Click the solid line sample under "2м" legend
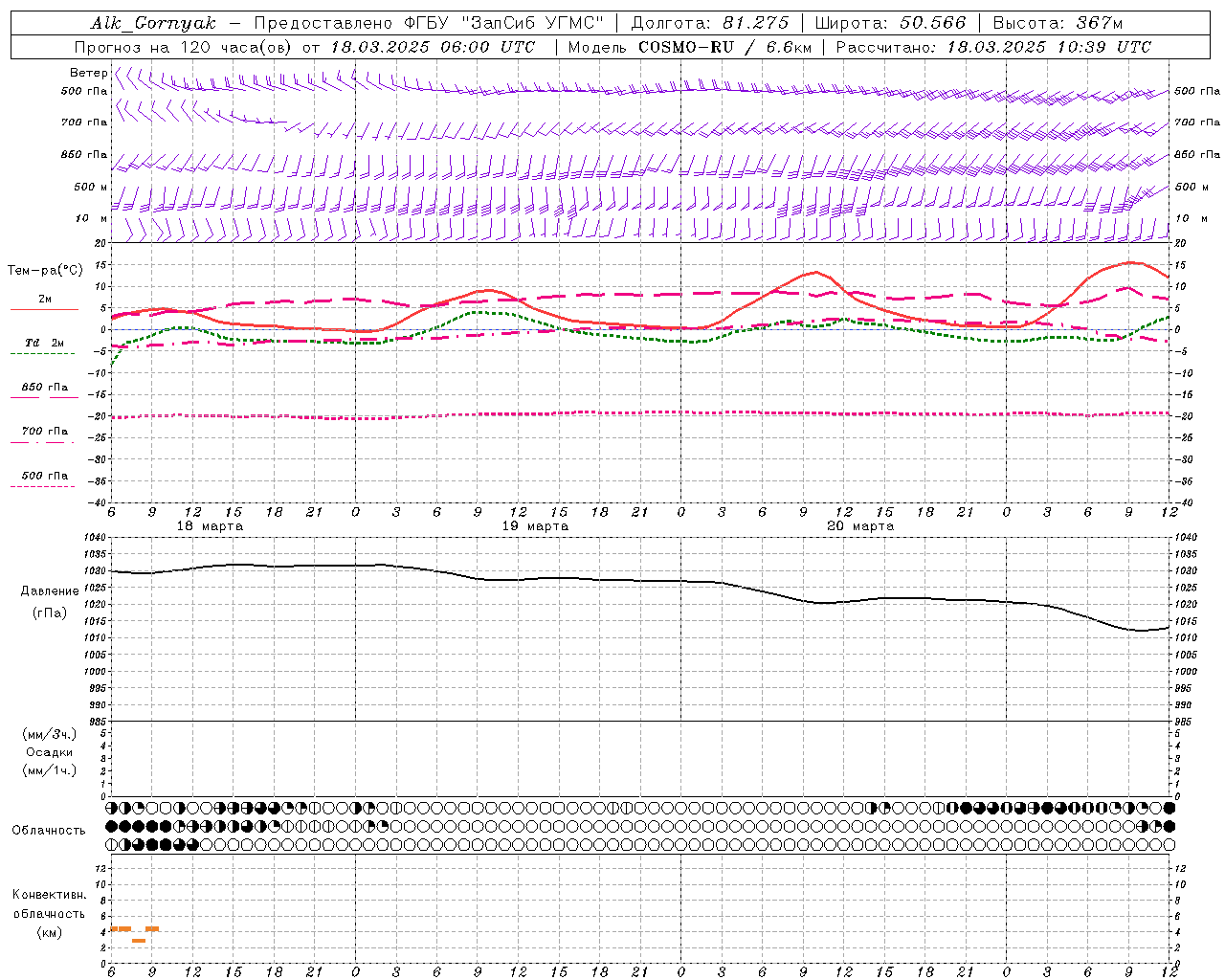The width and height of the screenshot is (1225, 980). [43, 310]
